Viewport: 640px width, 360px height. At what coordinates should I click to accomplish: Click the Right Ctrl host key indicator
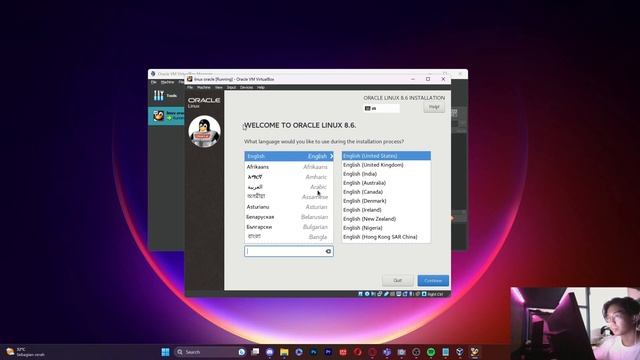tap(435, 294)
